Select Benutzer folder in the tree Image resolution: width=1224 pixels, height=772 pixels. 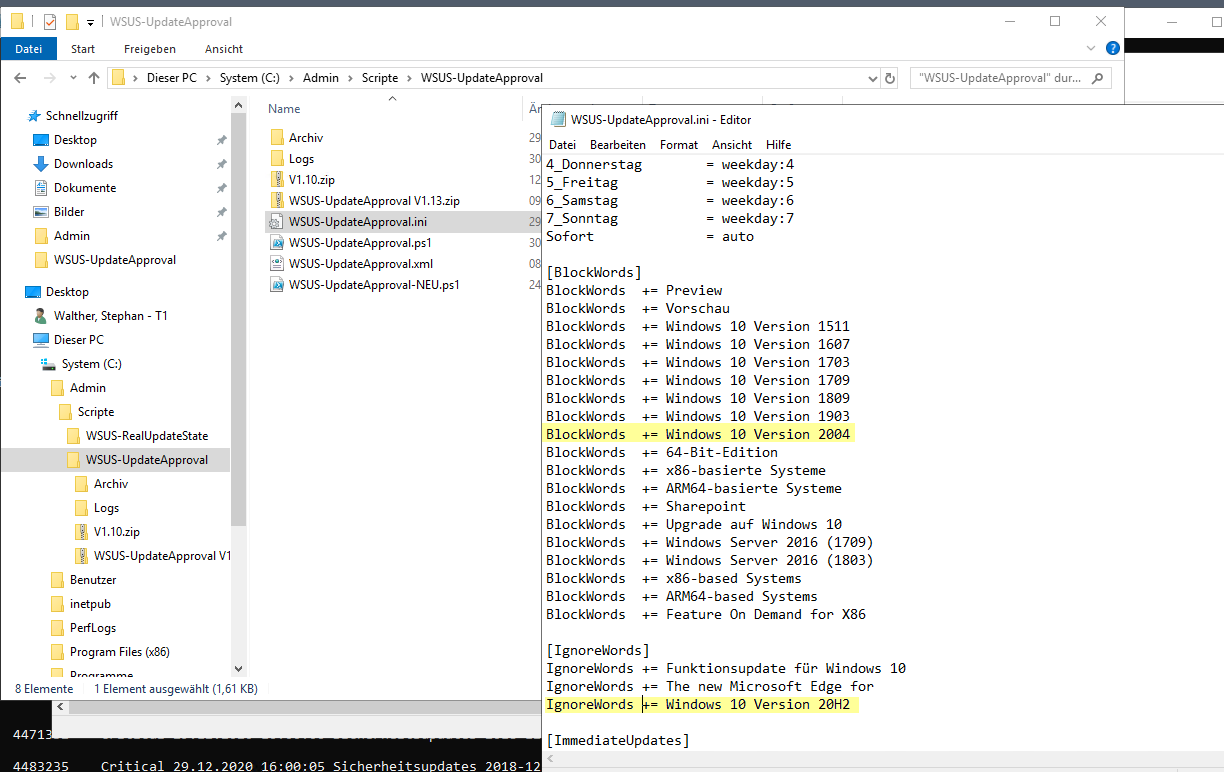[x=93, y=580]
